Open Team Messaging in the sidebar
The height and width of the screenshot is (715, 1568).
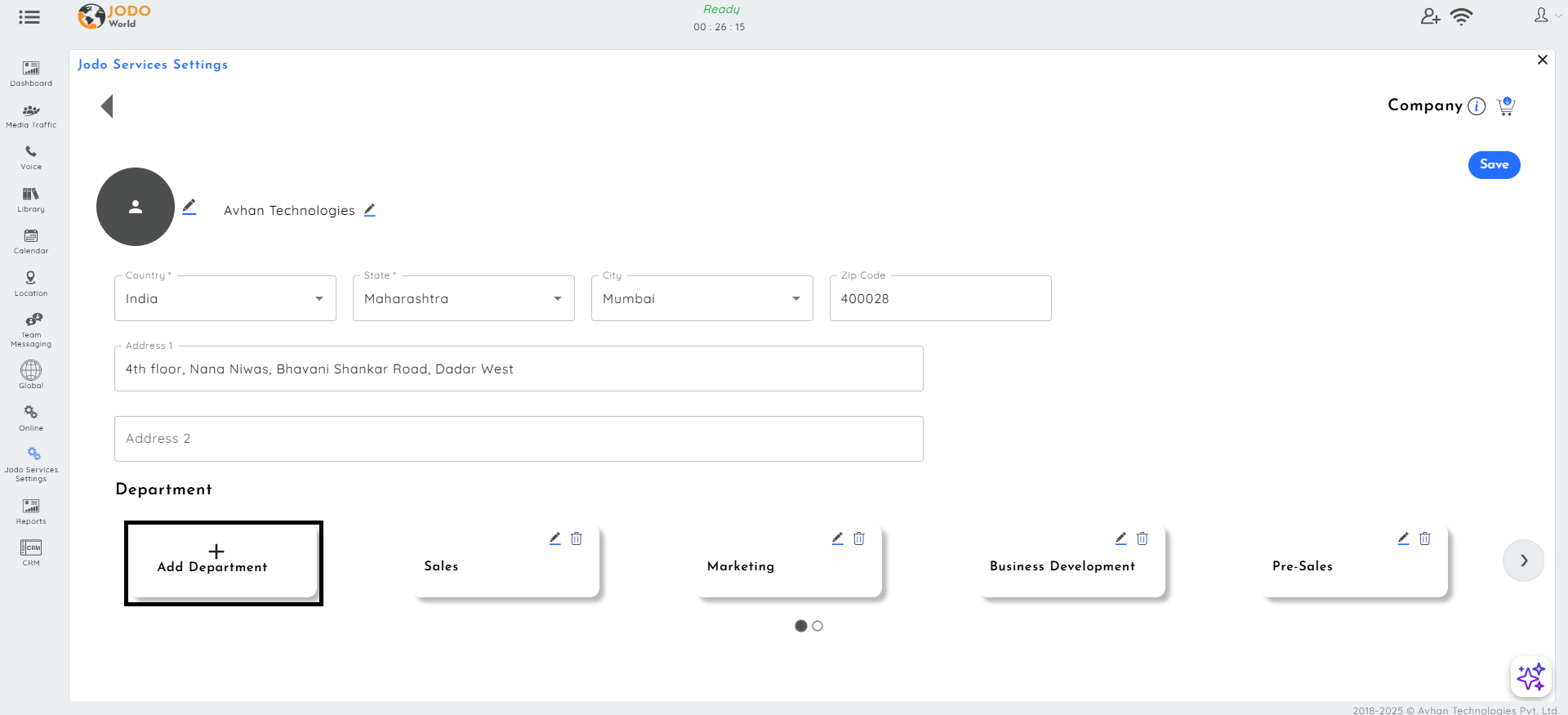point(31,330)
